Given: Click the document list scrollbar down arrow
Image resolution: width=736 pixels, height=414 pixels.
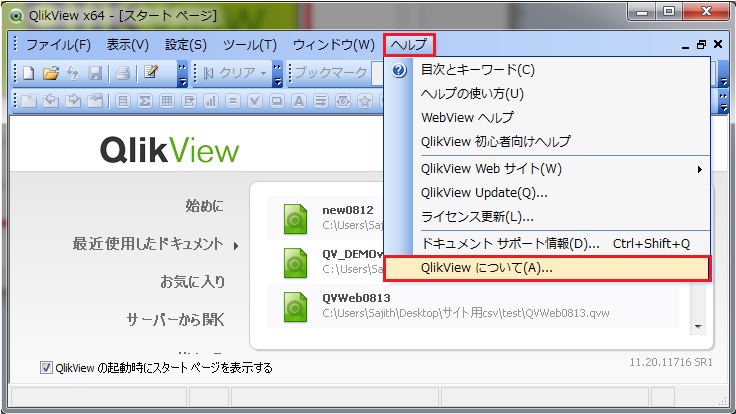Looking at the screenshot, I should (x=699, y=325).
